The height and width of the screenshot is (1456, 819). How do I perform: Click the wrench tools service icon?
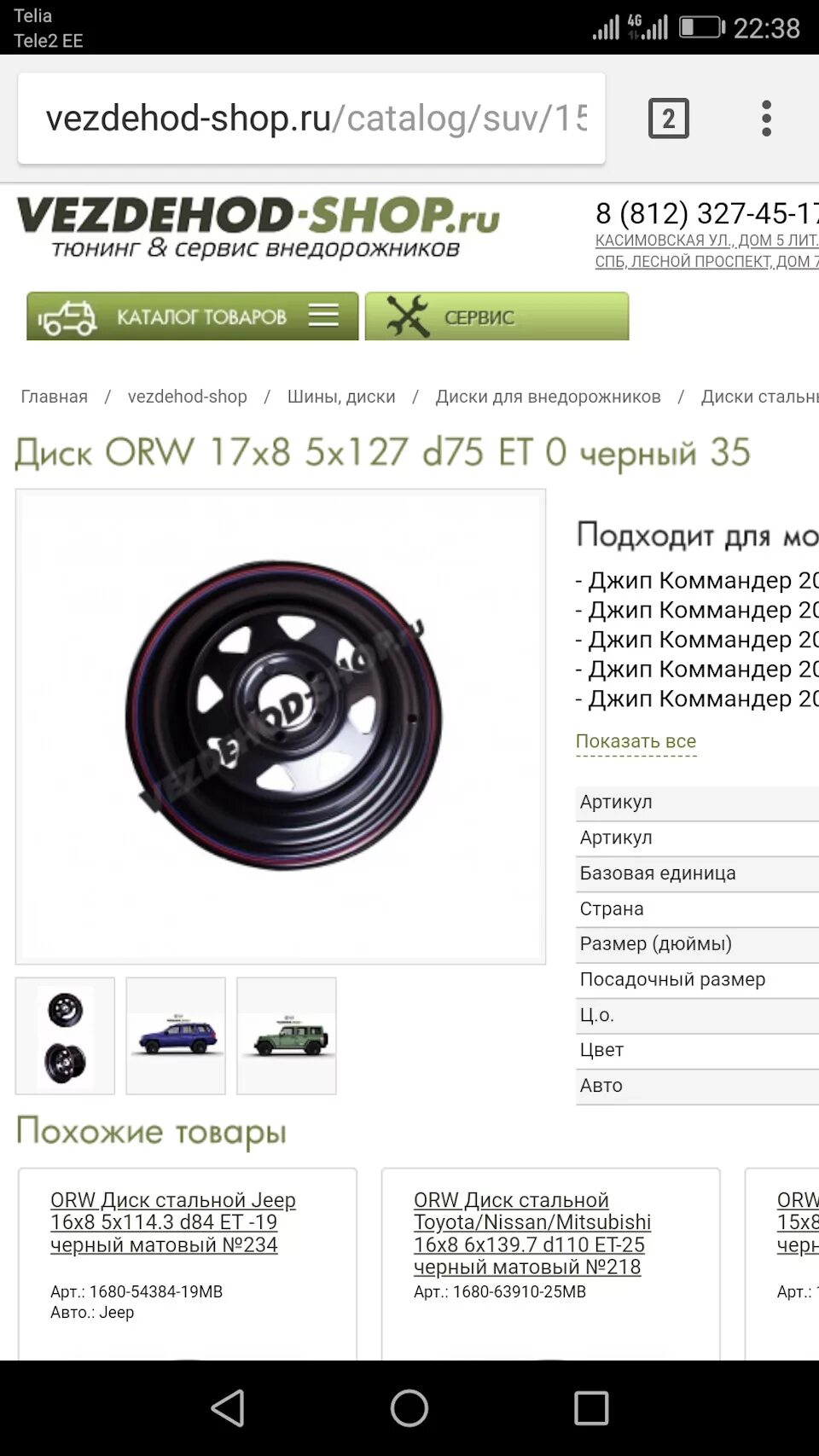[408, 316]
